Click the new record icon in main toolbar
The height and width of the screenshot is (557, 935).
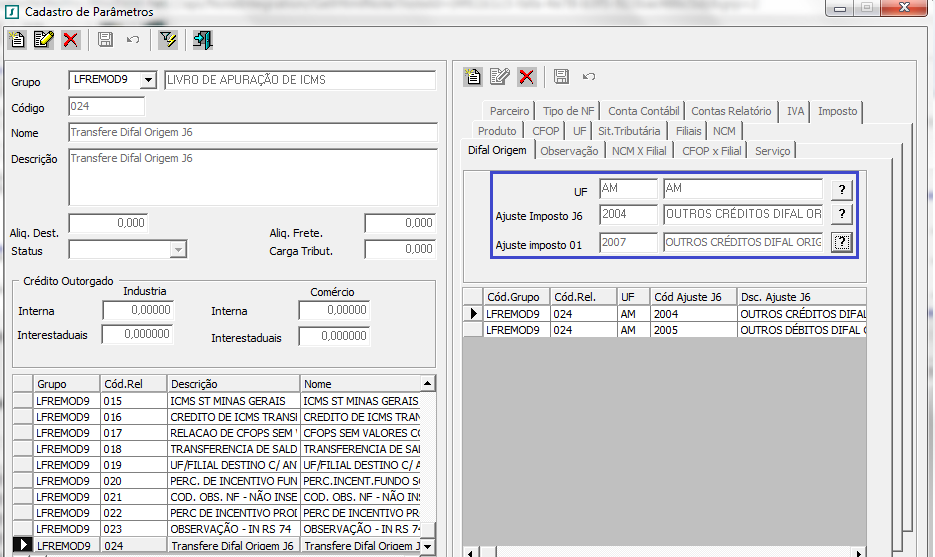coord(17,40)
